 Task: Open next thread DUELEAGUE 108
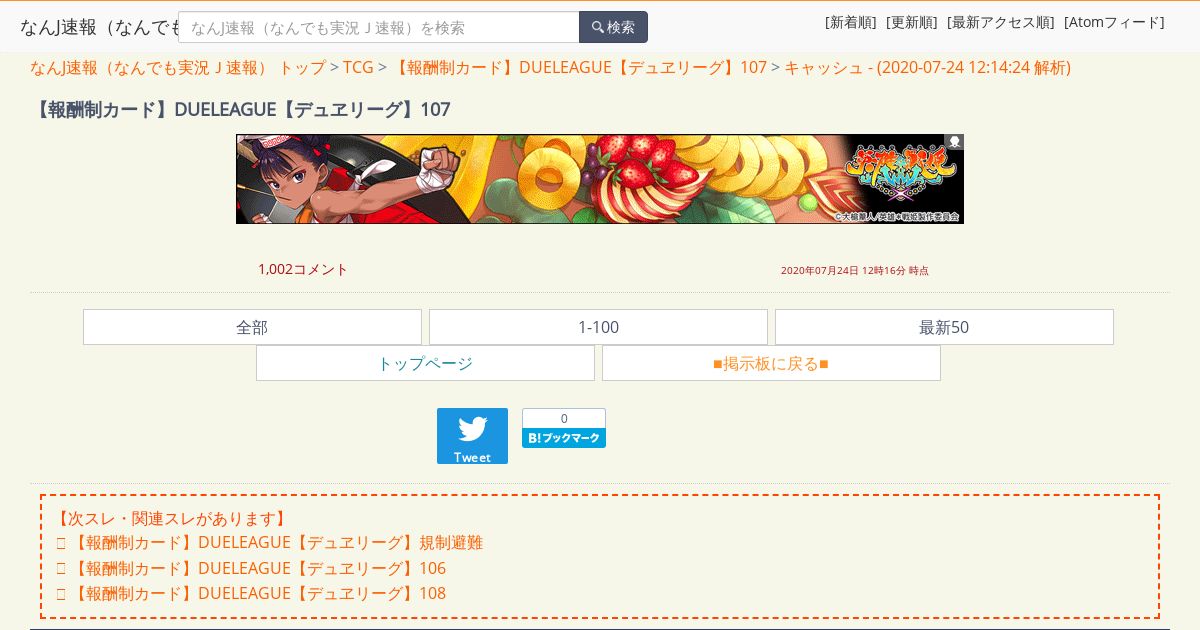click(x=258, y=593)
